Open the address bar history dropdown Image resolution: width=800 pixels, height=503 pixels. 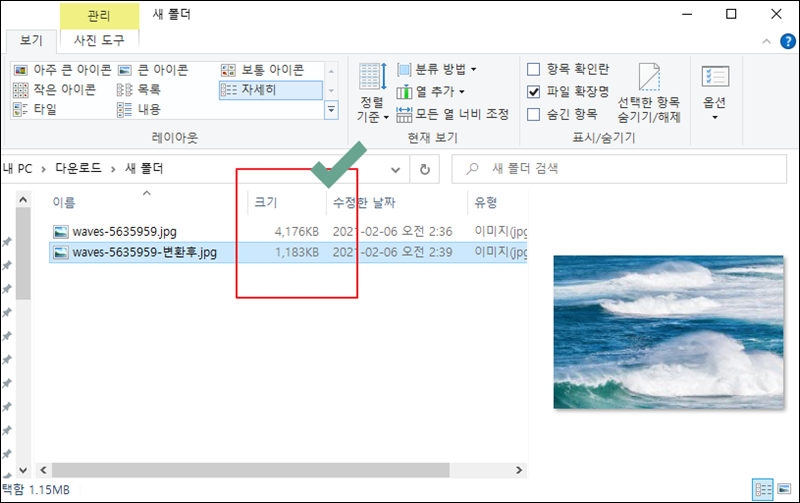(395, 169)
